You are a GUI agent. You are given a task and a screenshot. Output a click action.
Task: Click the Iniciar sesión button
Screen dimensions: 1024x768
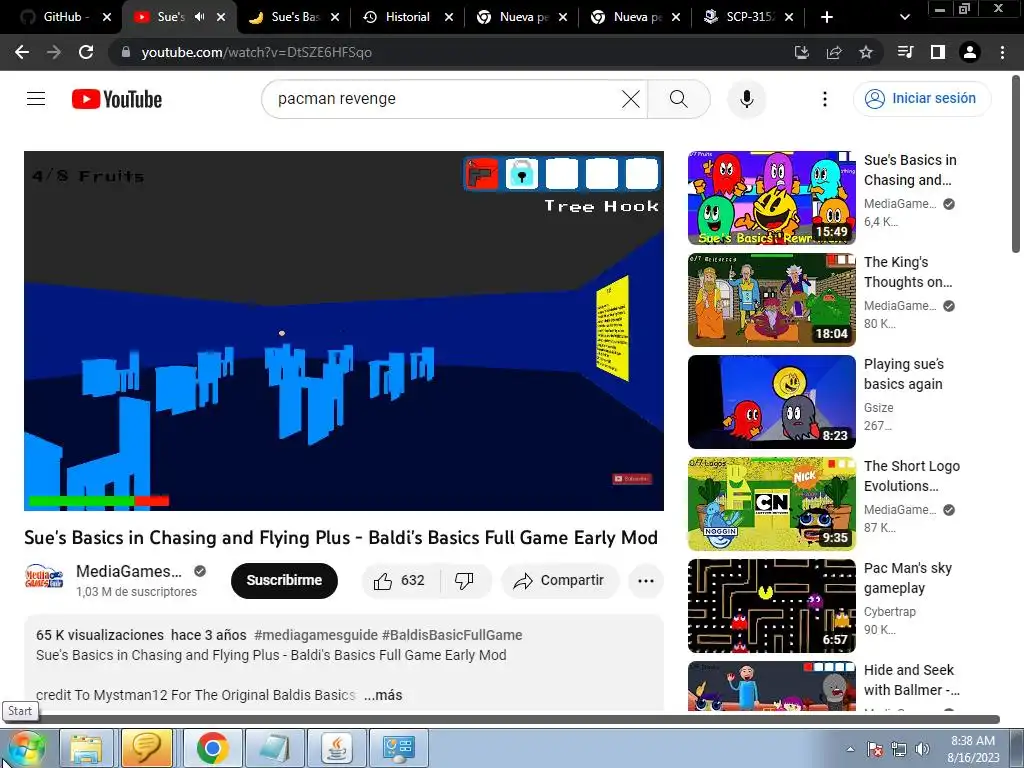click(921, 99)
